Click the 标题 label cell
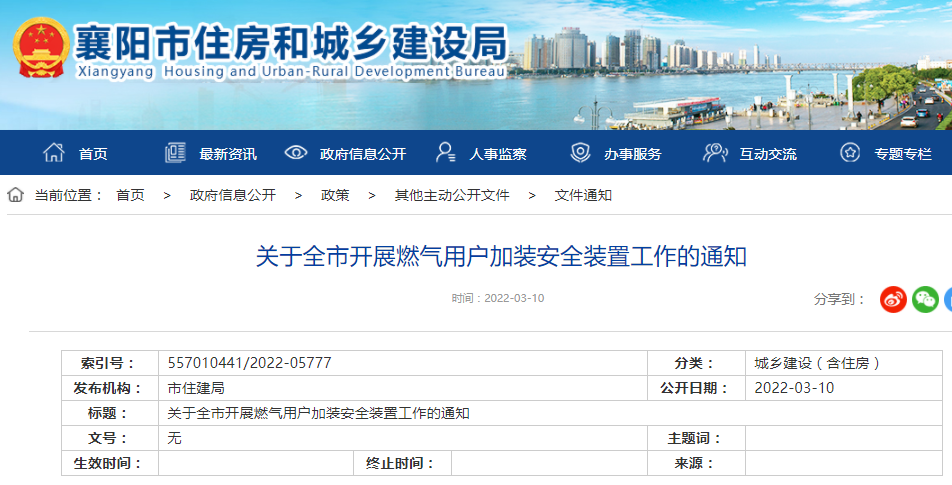952x485 pixels. tap(110, 413)
